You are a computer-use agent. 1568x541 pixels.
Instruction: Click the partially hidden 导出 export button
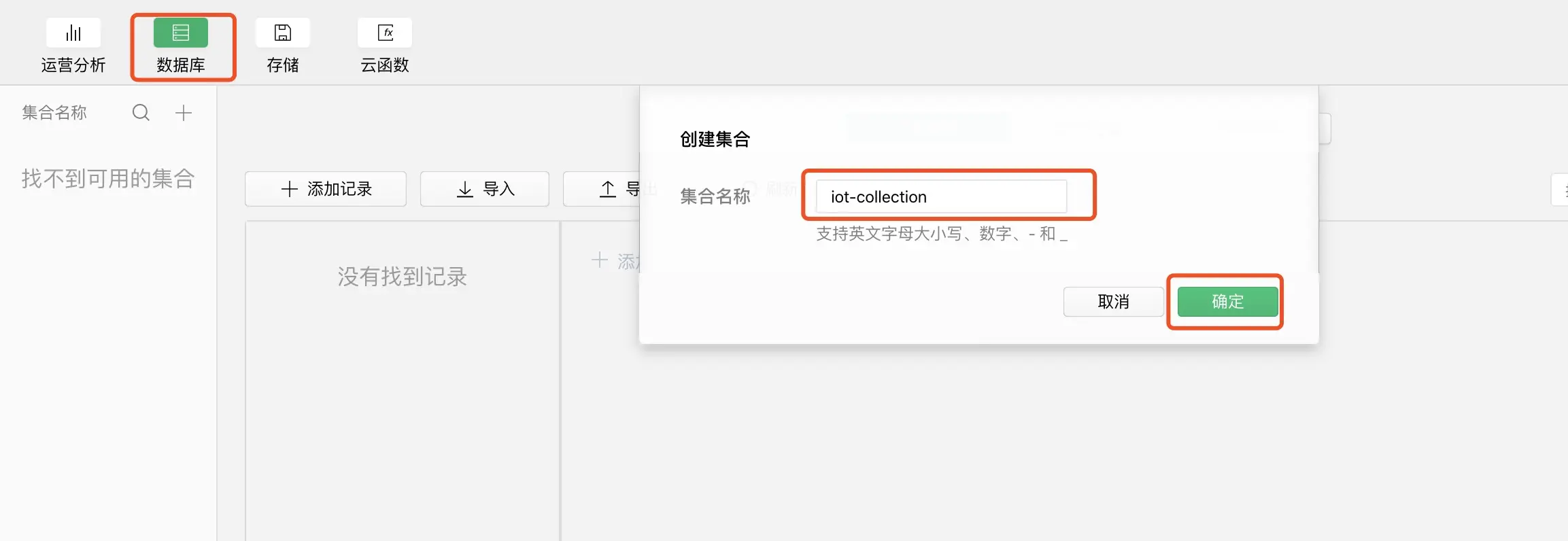tap(602, 189)
